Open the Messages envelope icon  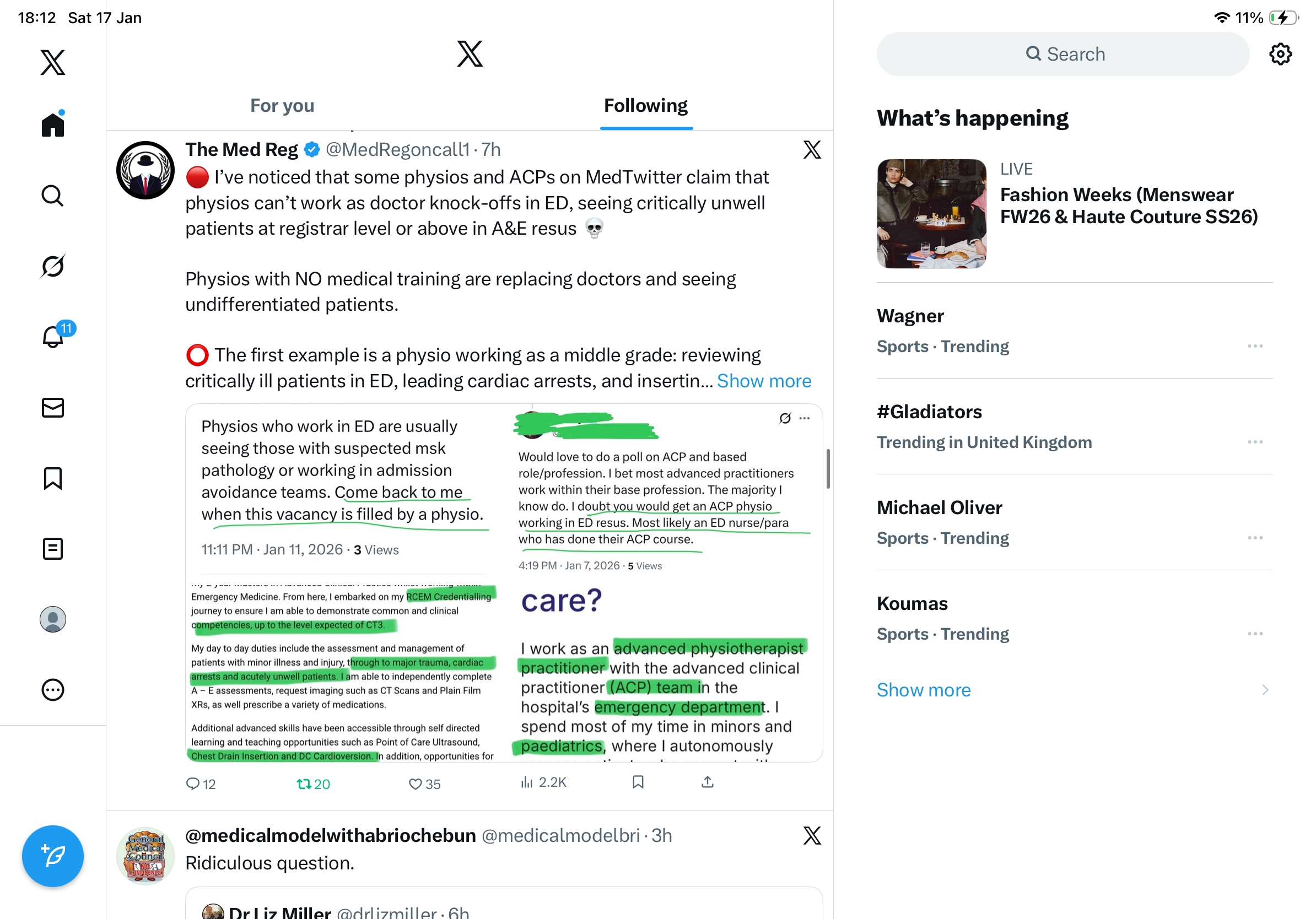53,408
